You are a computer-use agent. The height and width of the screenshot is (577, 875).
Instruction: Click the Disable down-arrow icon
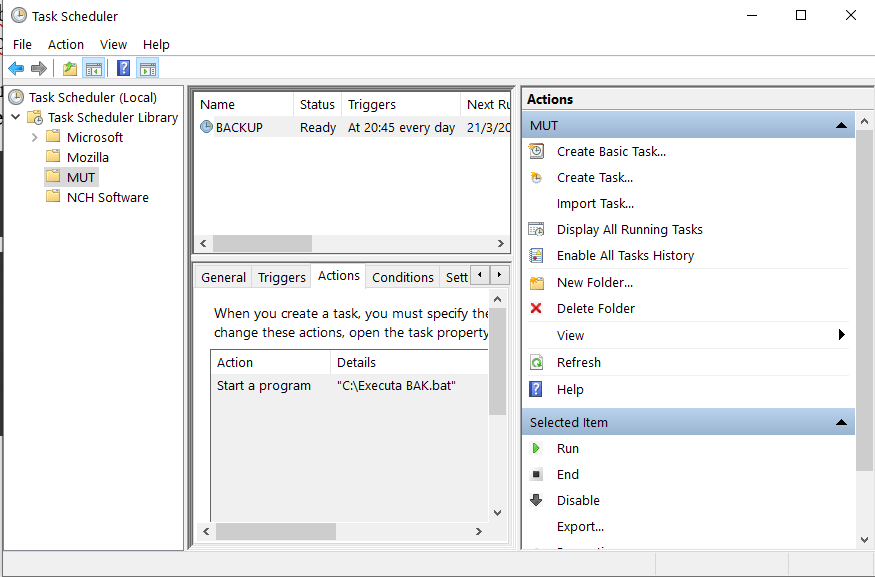point(537,500)
